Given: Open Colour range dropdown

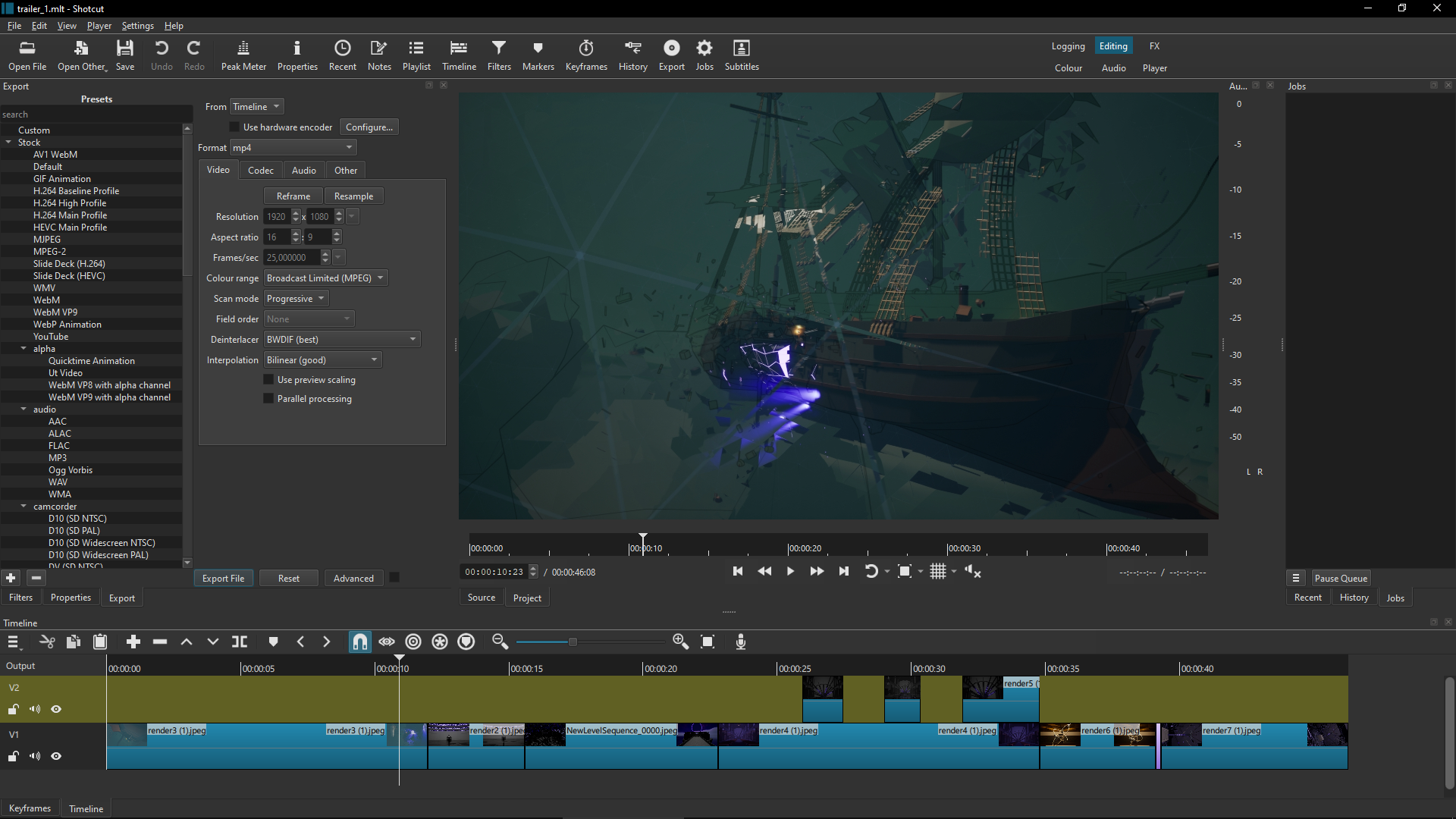Looking at the screenshot, I should (325, 278).
